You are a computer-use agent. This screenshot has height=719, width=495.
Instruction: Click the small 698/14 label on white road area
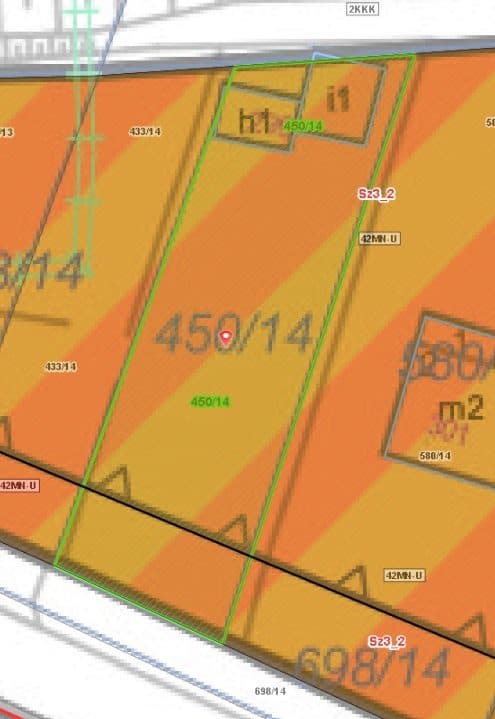tap(270, 691)
